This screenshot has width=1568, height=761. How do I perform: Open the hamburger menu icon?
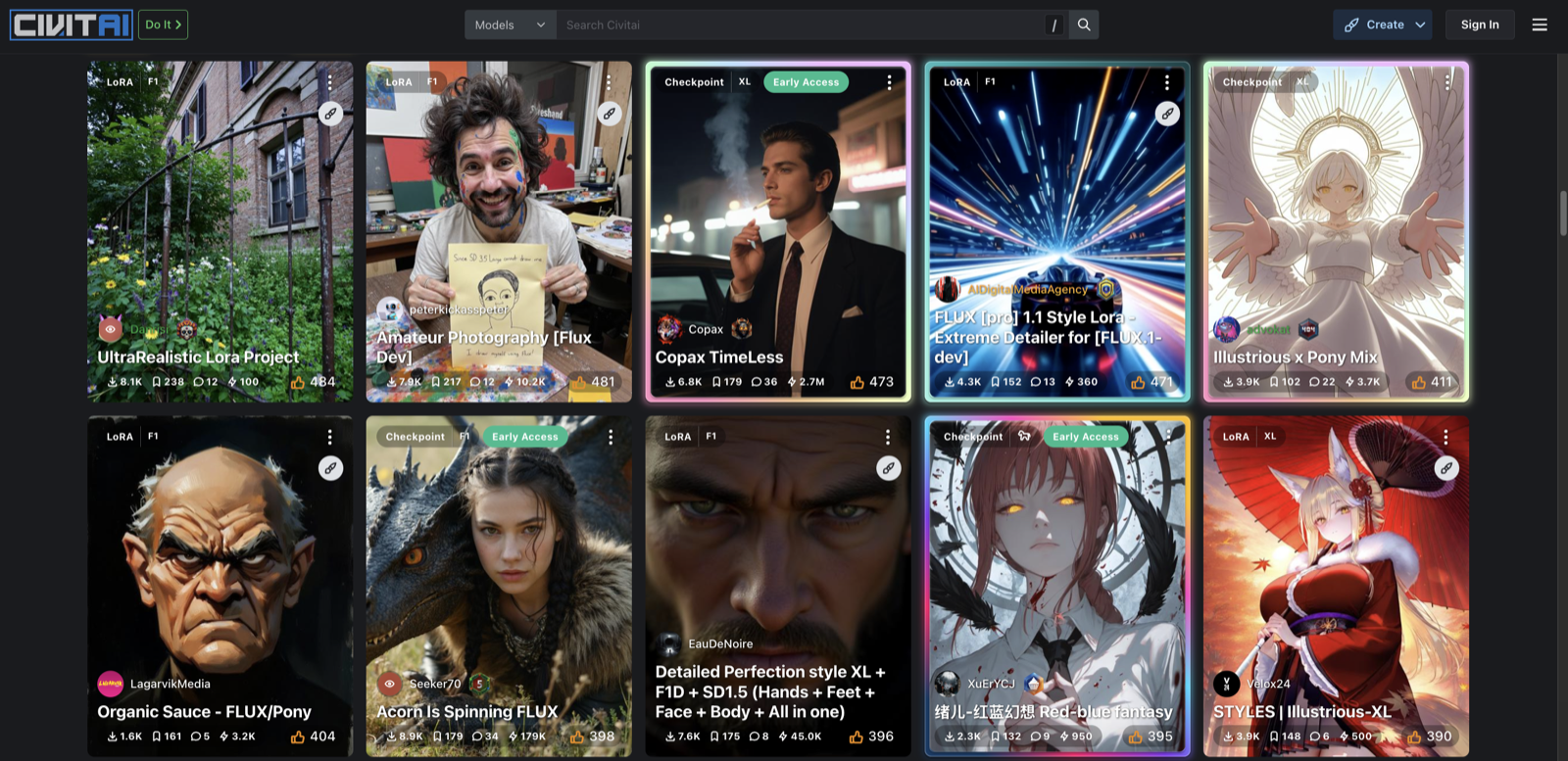tap(1540, 24)
